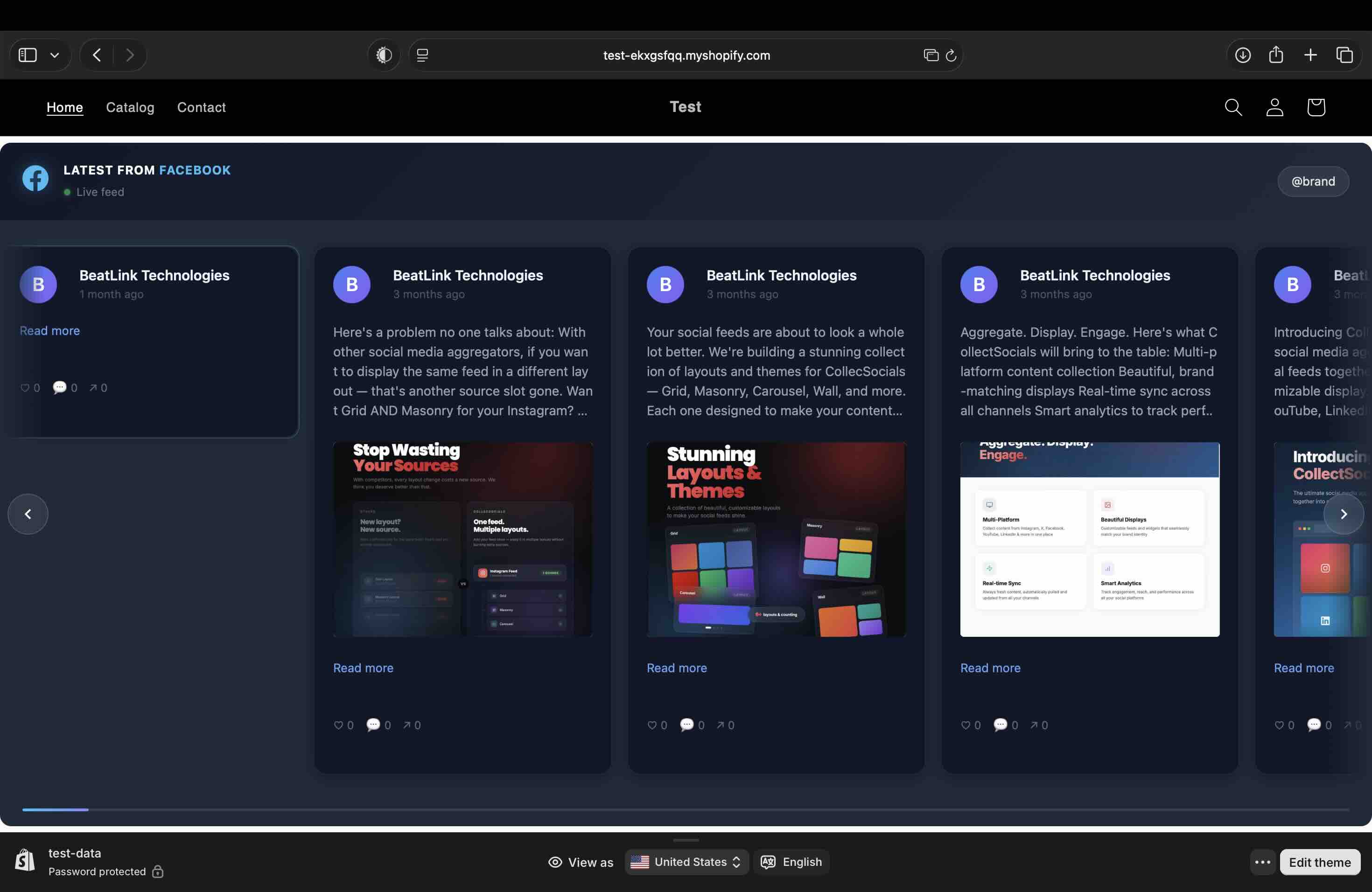Click the carousel progress bar

click(x=686, y=809)
